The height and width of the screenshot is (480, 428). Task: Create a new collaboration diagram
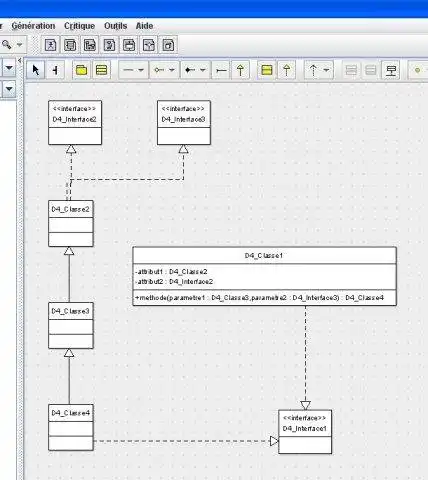tap(109, 45)
